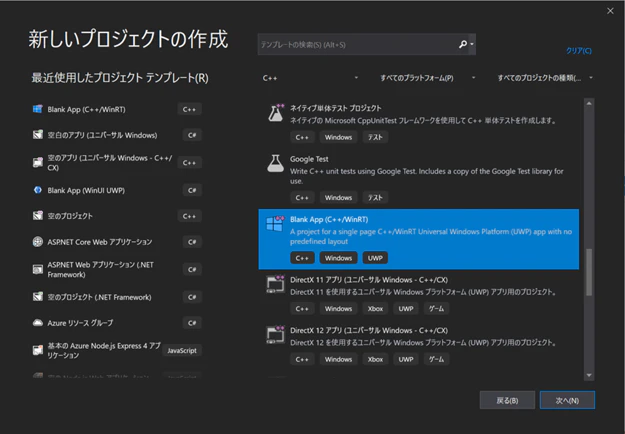The width and height of the screenshot is (625, 434).
Task: Click the Google Test description text
Action: point(426,176)
